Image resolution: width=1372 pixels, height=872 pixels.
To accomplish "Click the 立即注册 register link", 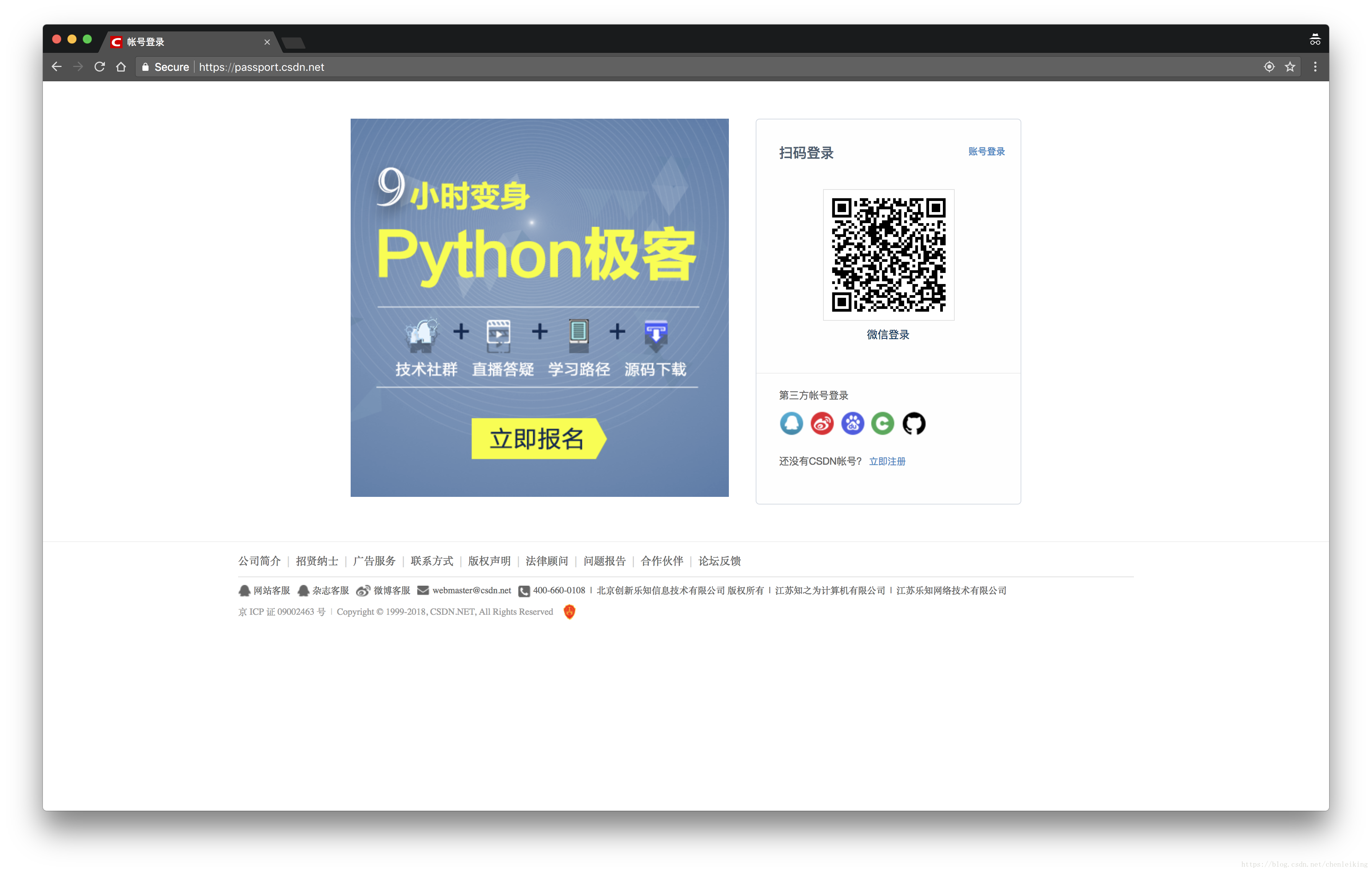I will click(x=887, y=461).
